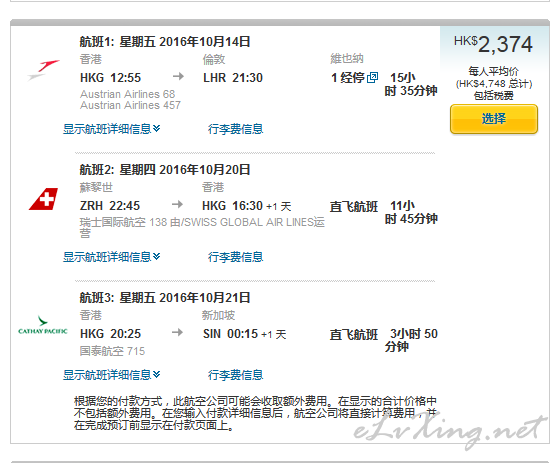Image resolution: width=558 pixels, height=463 pixels.
Task: Click the Austrian Airlines logo icon
Action: tap(43, 70)
